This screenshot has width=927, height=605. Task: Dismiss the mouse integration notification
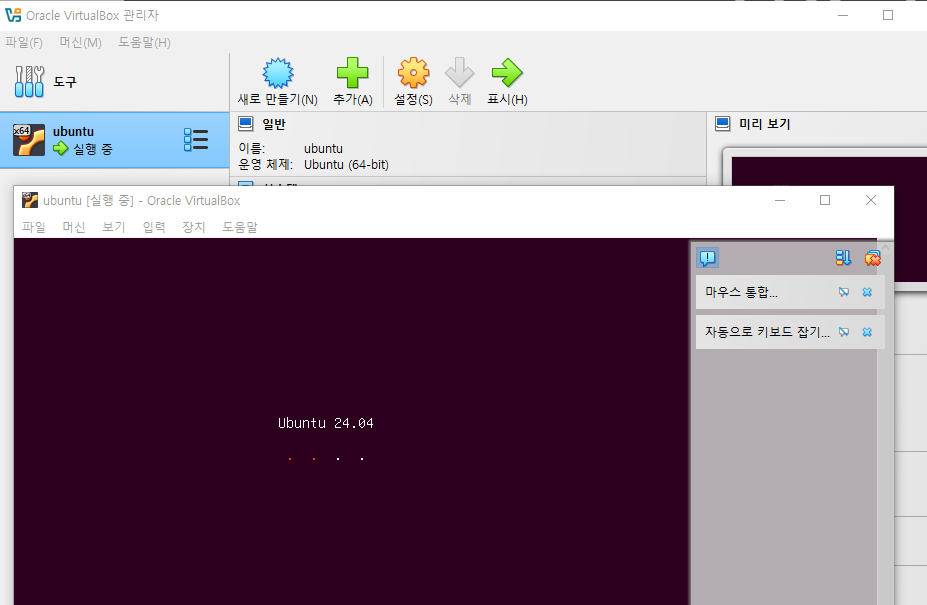[867, 292]
